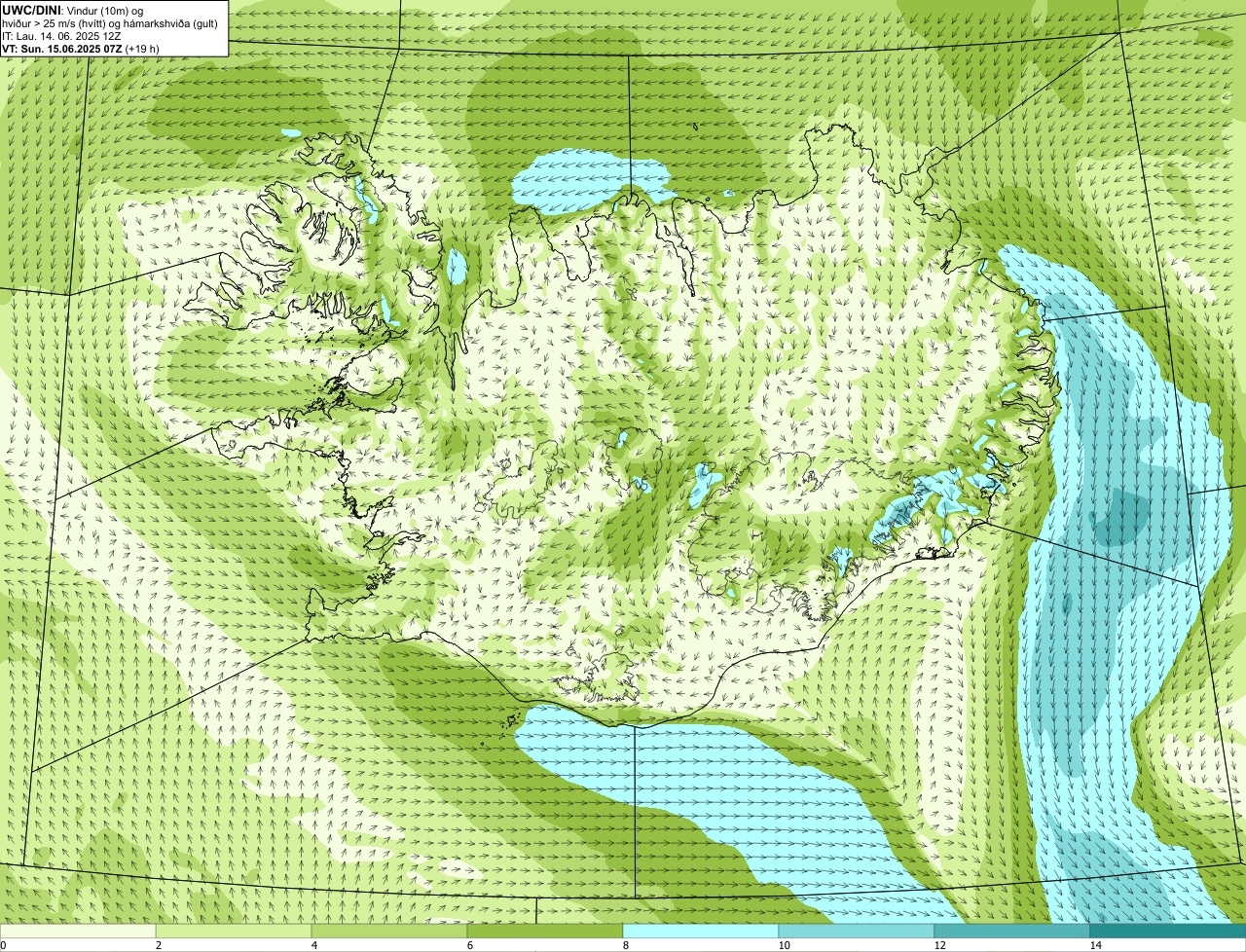
Task: Click the "4" label on the color scale
Action: [313, 945]
